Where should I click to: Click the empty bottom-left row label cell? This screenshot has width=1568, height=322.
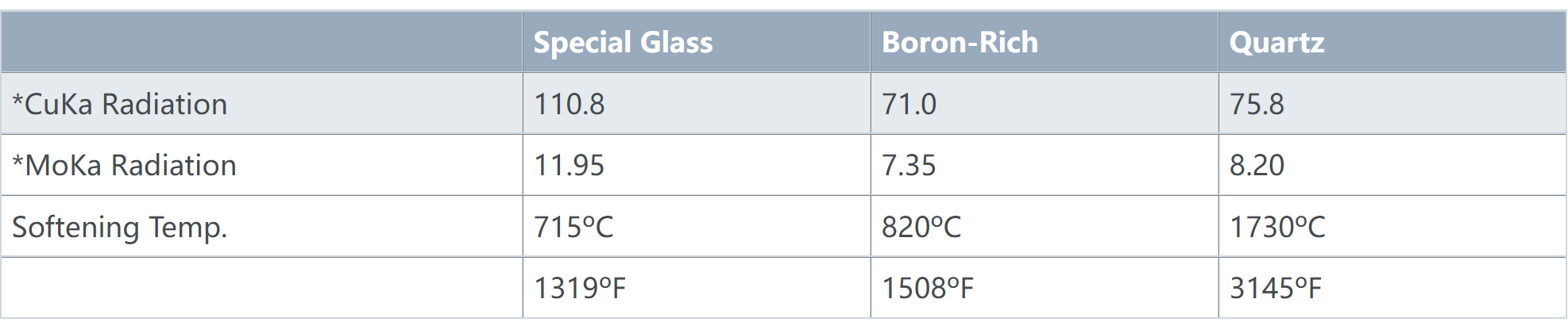[x=261, y=288]
